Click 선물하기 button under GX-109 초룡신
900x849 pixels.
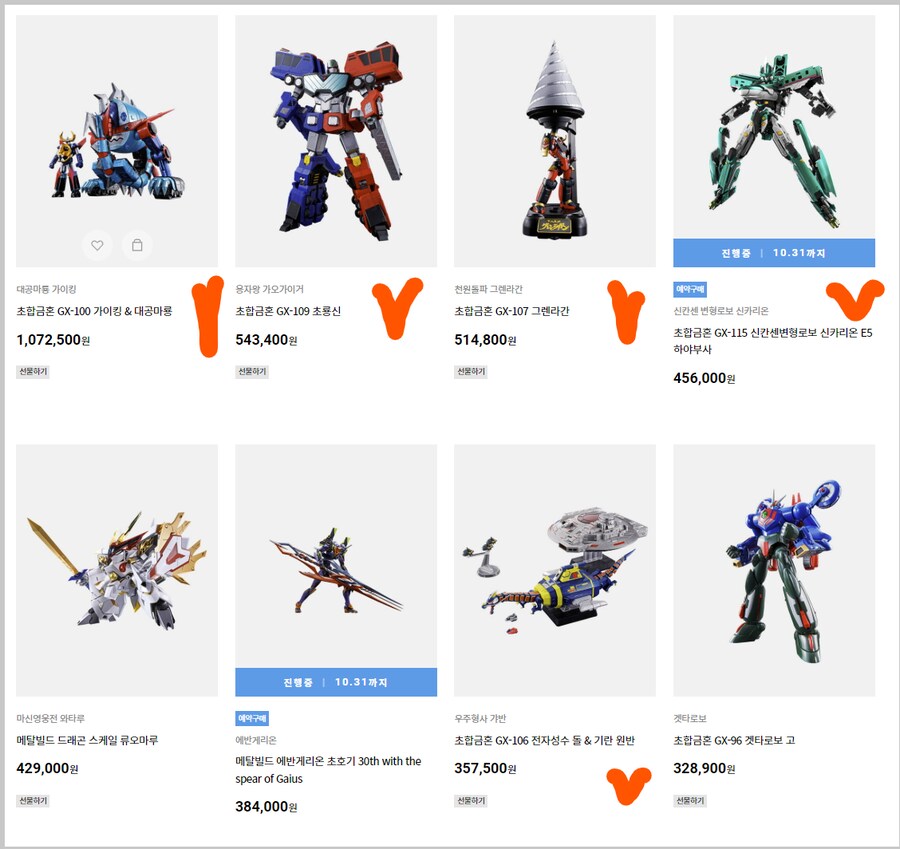(252, 371)
